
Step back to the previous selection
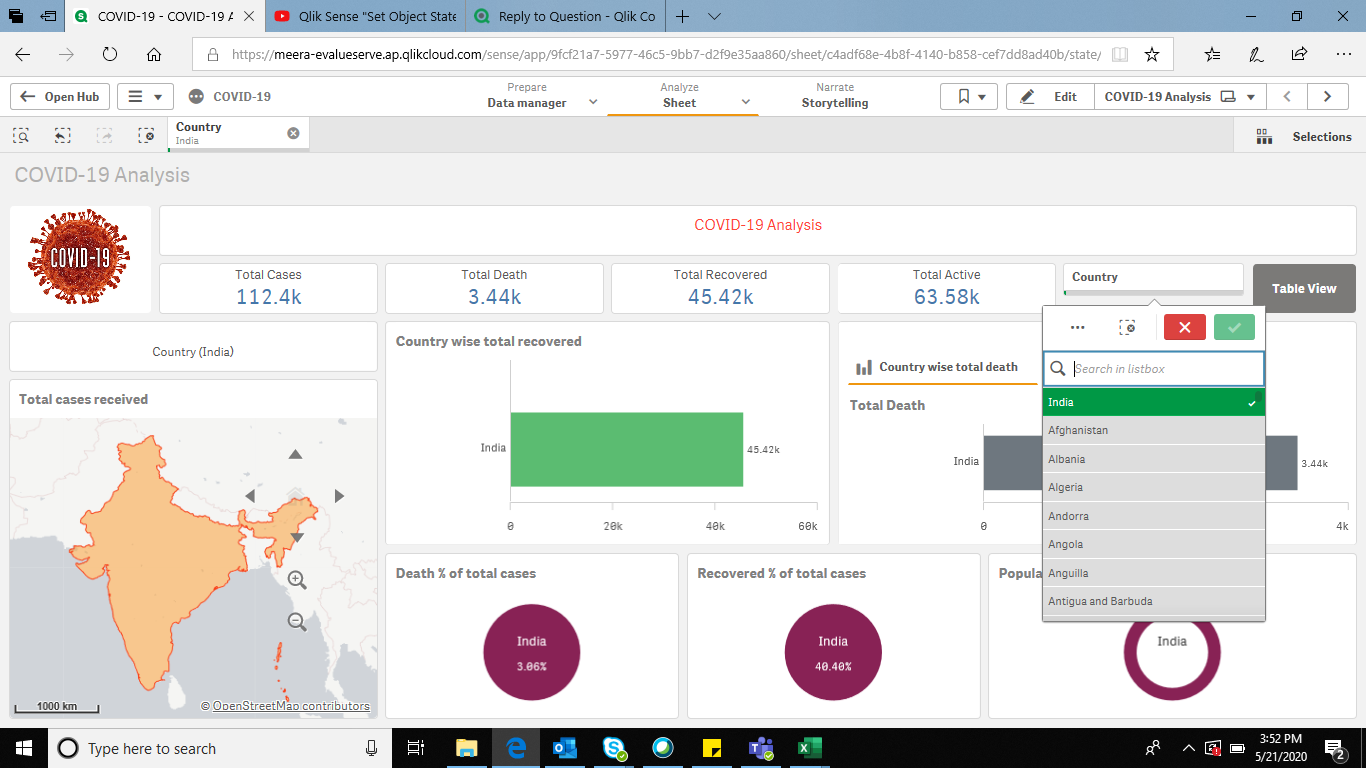pyautogui.click(x=62, y=135)
